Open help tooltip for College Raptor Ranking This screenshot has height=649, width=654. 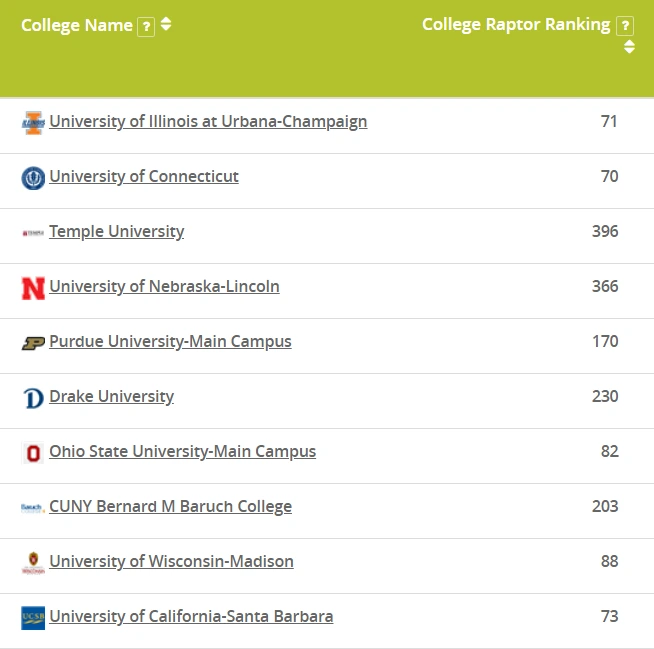coord(625,26)
